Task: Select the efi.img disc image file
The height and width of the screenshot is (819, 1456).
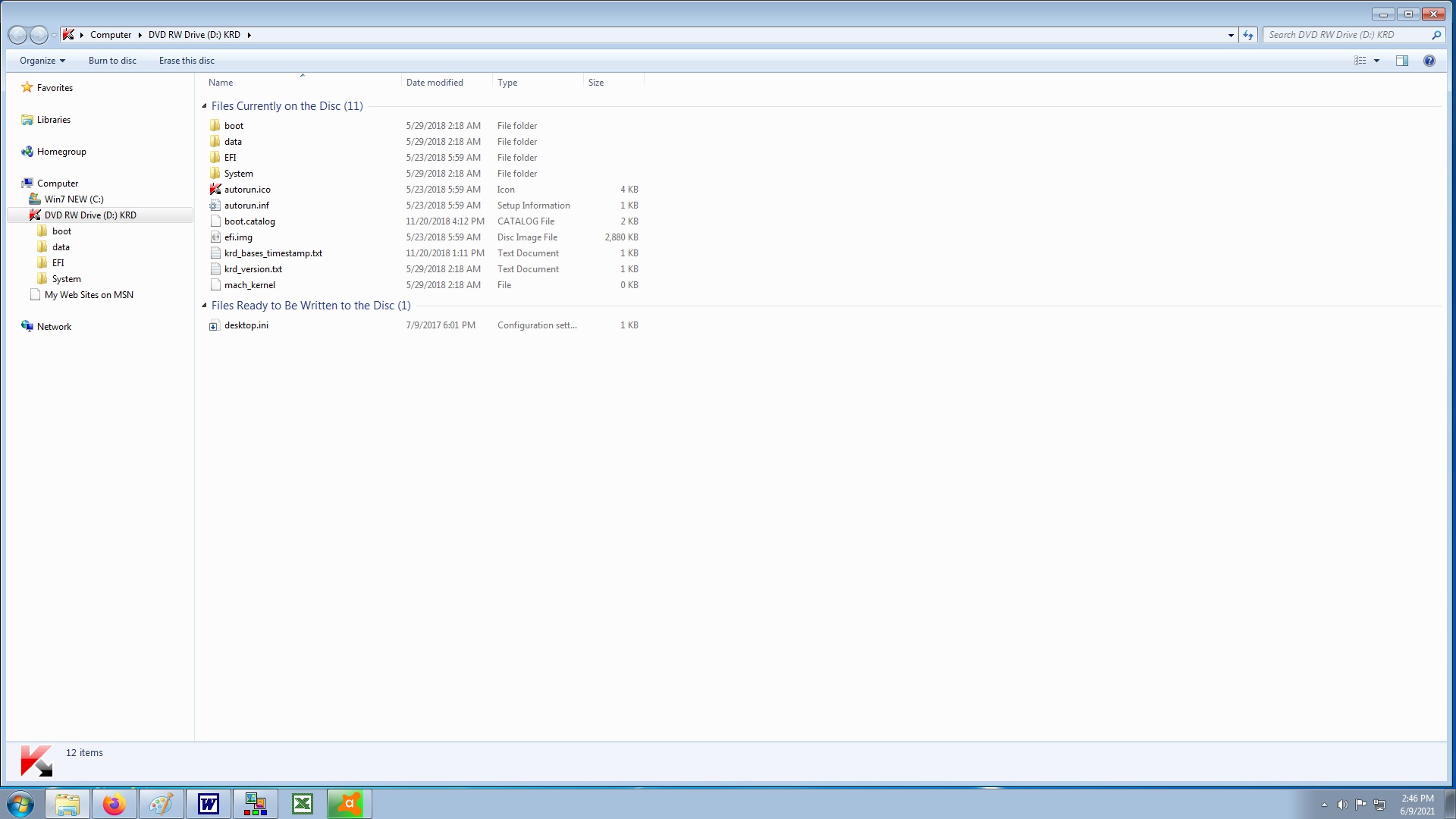Action: coord(238,237)
